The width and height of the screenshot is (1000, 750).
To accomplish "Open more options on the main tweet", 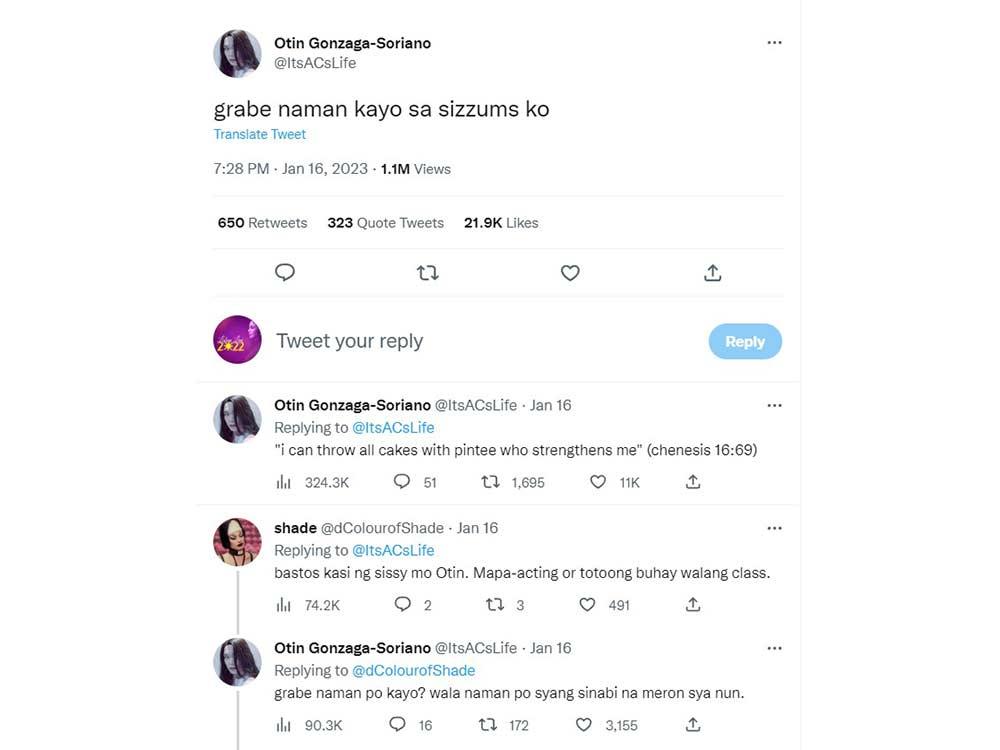I will tap(774, 42).
